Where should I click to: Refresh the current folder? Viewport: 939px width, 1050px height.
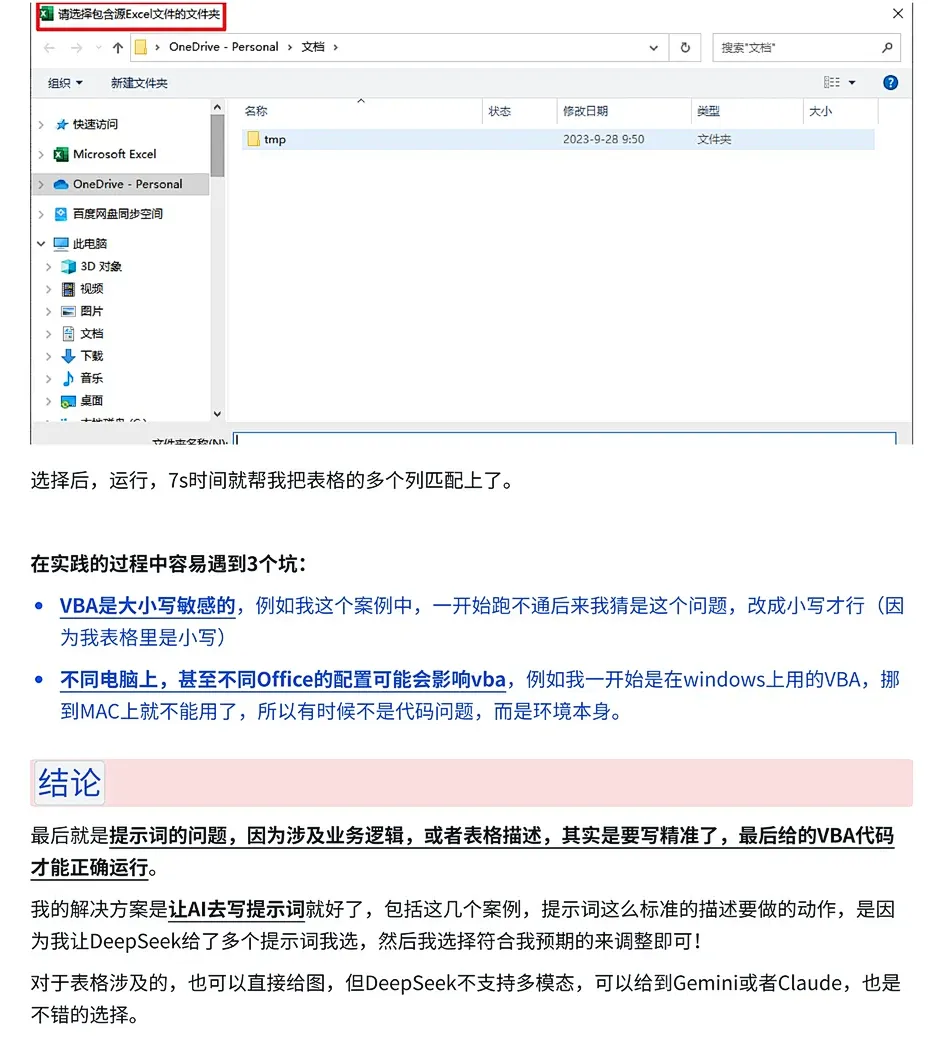tap(685, 48)
